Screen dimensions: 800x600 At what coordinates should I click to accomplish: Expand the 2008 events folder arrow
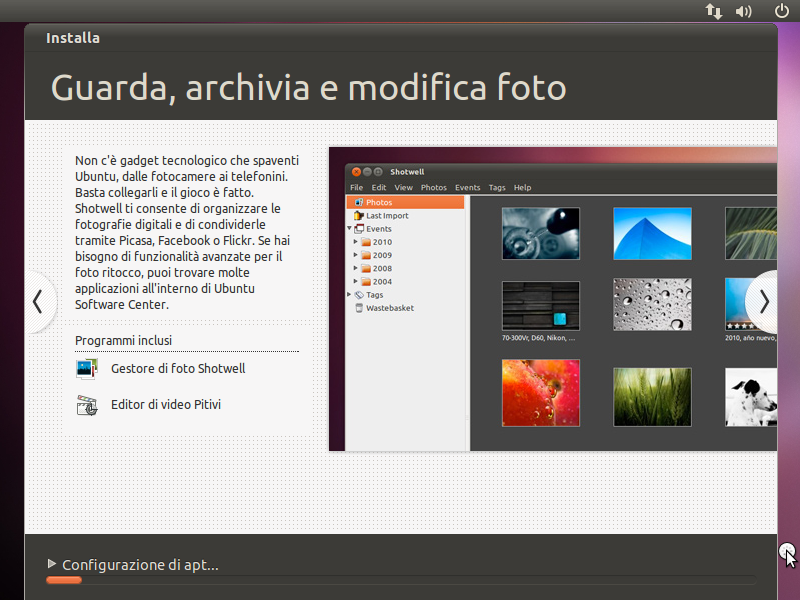[x=356, y=268]
